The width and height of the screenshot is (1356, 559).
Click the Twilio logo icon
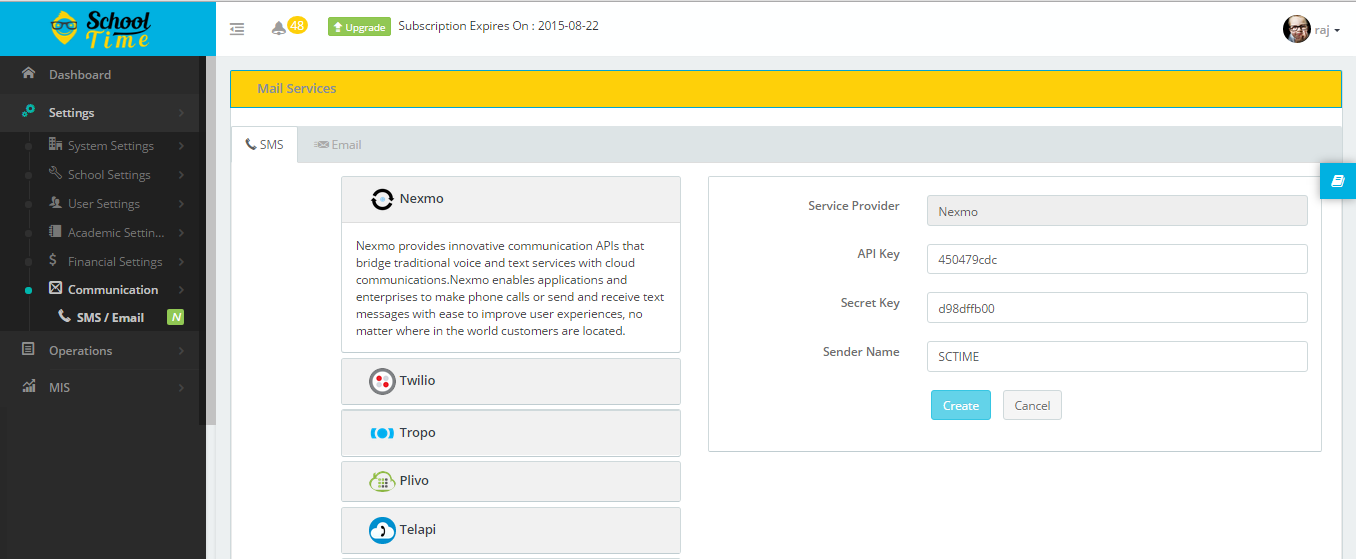[x=382, y=381]
